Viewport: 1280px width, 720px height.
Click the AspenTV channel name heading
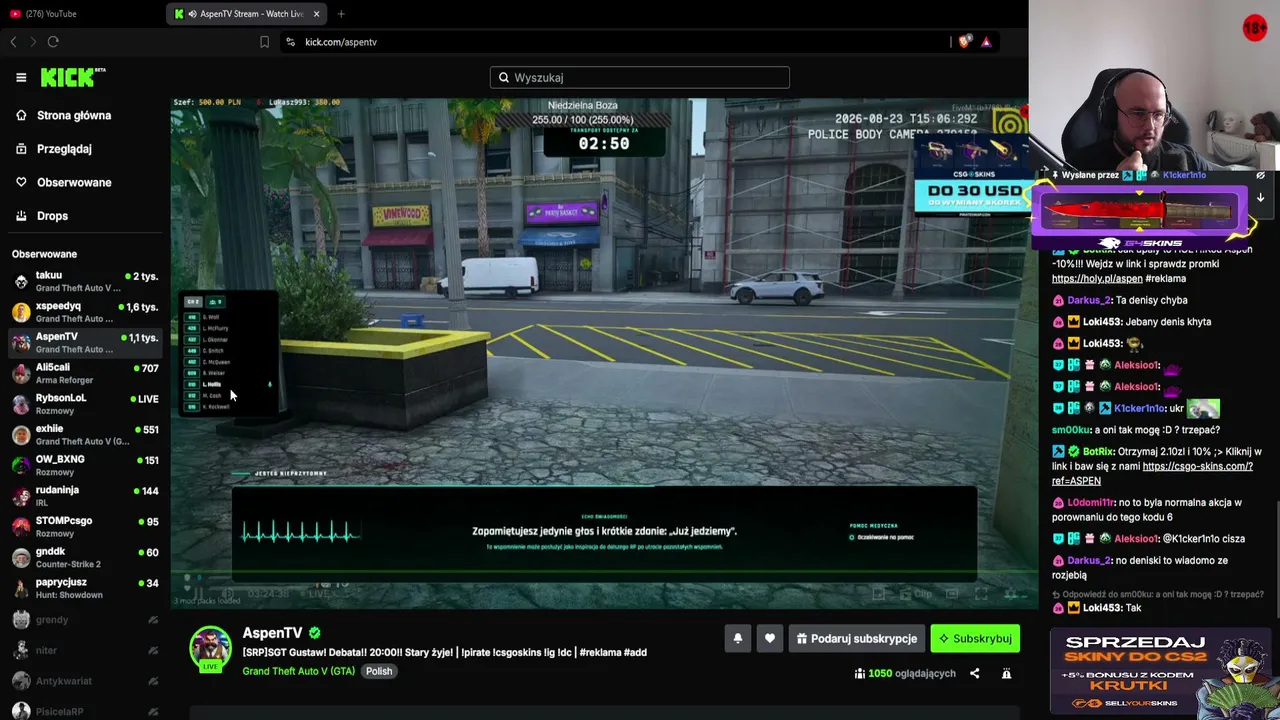pos(272,633)
